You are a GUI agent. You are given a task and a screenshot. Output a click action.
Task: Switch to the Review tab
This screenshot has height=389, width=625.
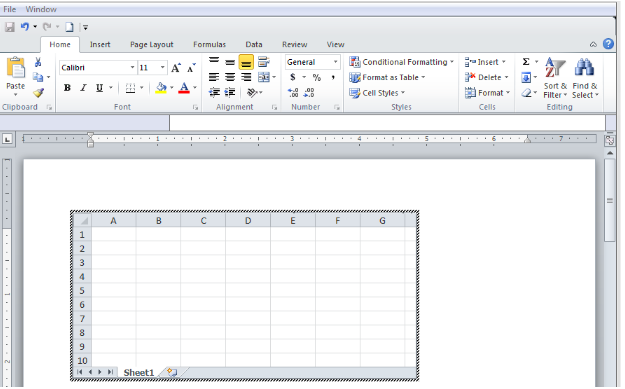pos(295,44)
